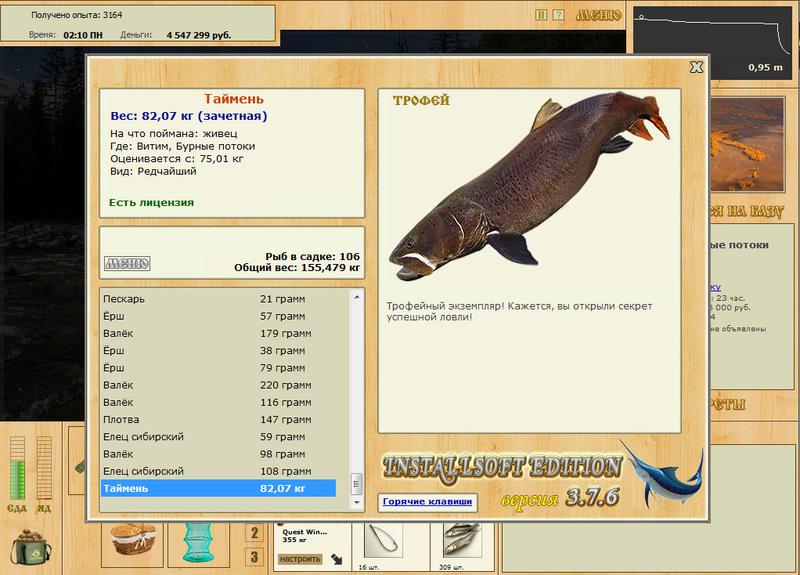Select Ёрш 57 грамм row

(218, 316)
